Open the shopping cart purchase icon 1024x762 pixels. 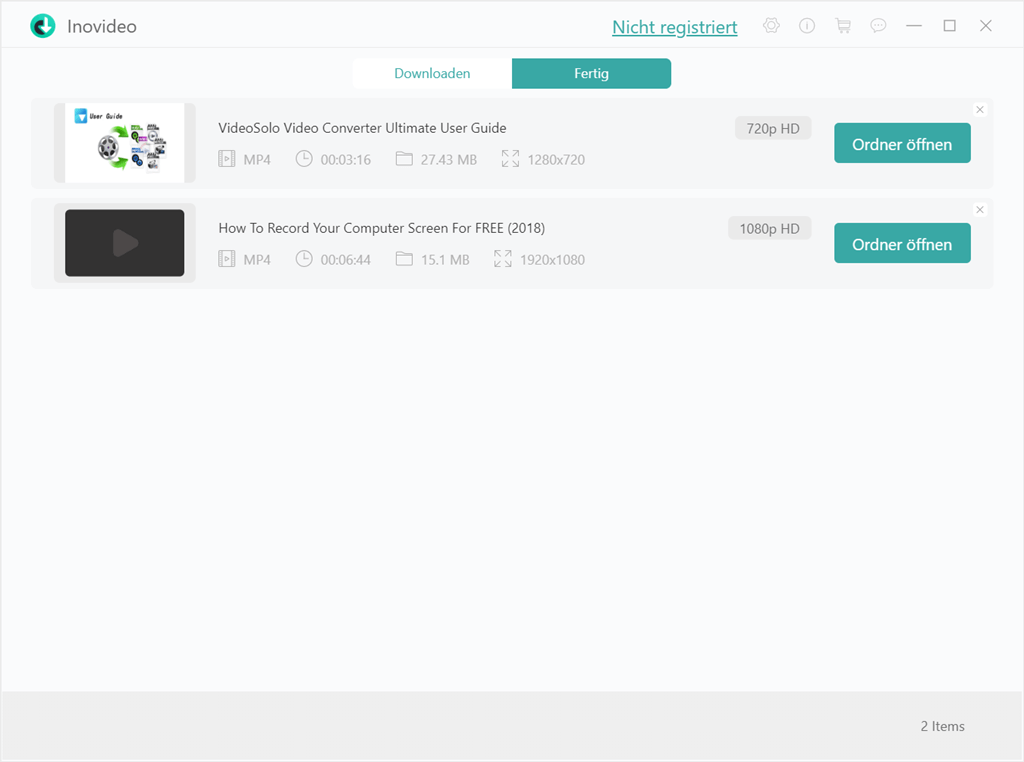(843, 25)
